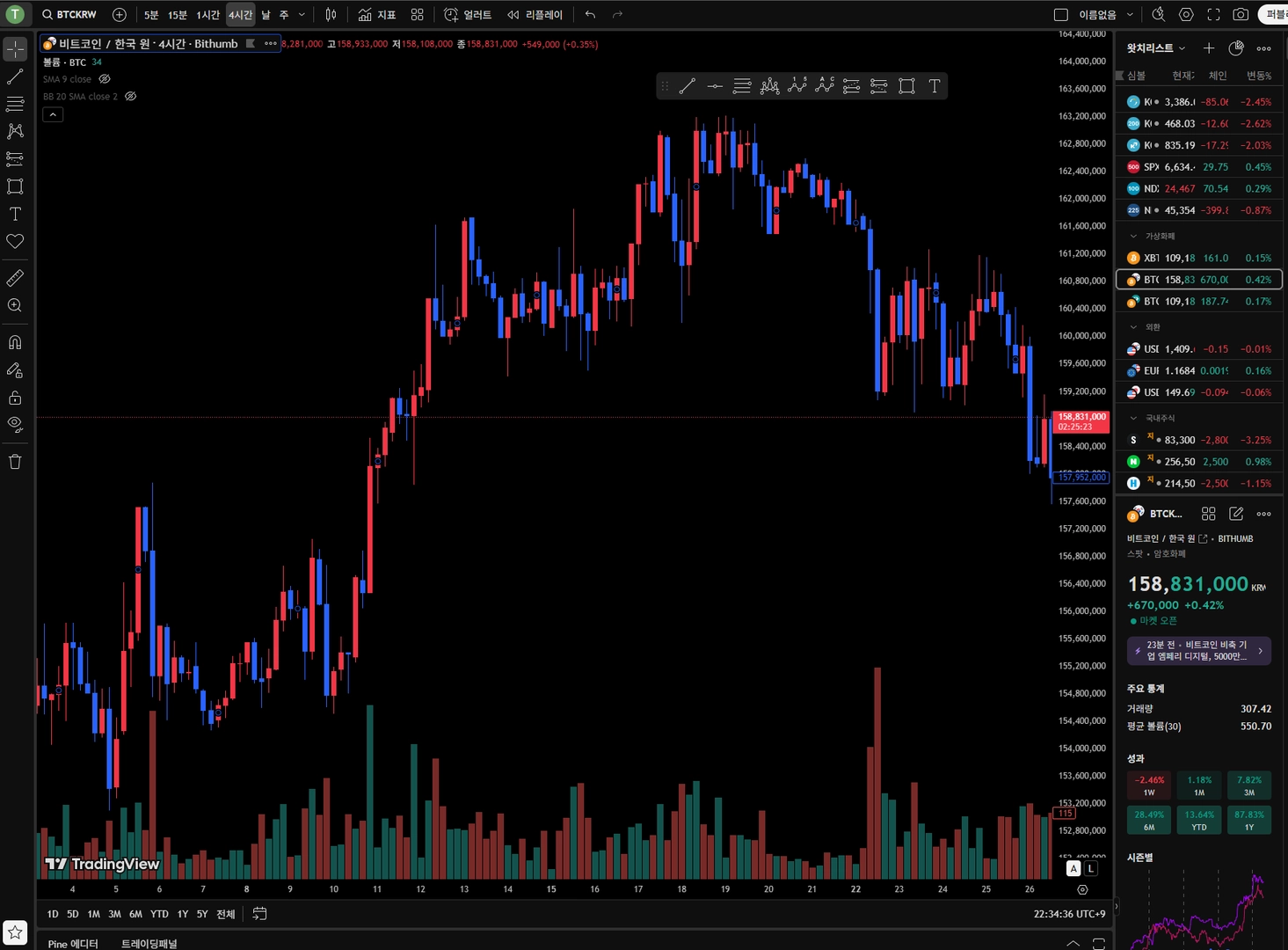Collapse the 외환 watchlist section
The image size is (1288, 950).
[x=1133, y=327]
